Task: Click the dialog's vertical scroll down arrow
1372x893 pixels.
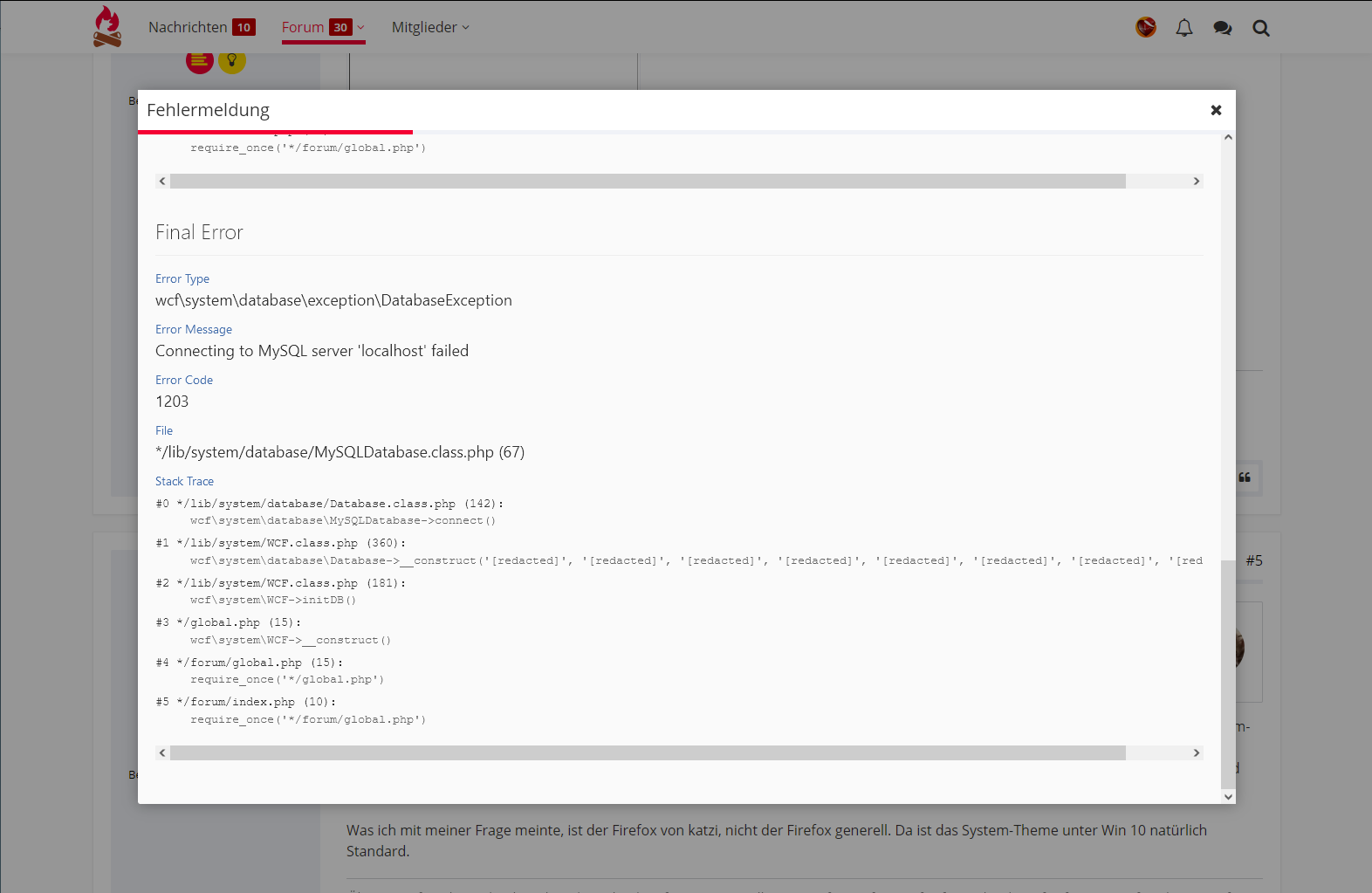Action: tap(1228, 796)
